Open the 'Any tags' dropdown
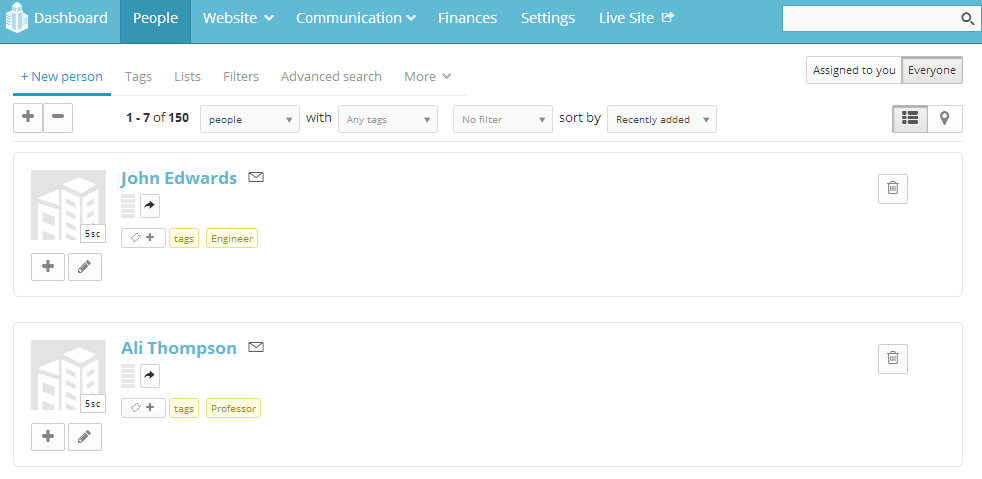982x479 pixels. click(x=387, y=119)
